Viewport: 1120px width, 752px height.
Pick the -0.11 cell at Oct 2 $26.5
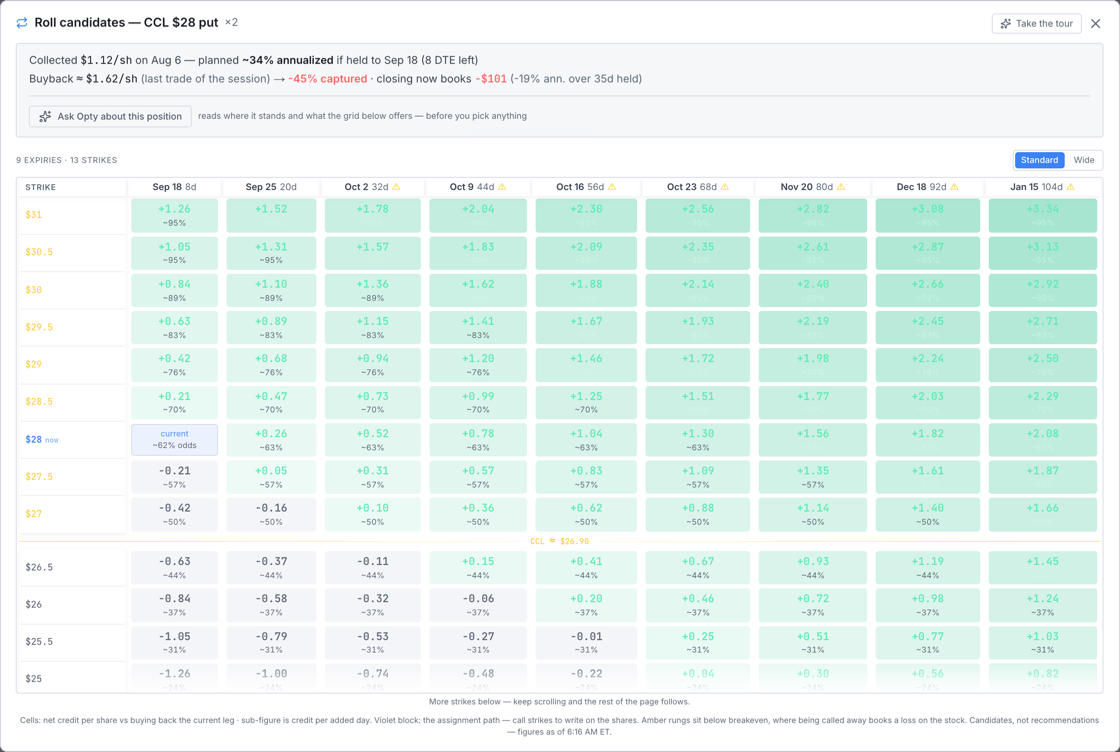point(372,568)
